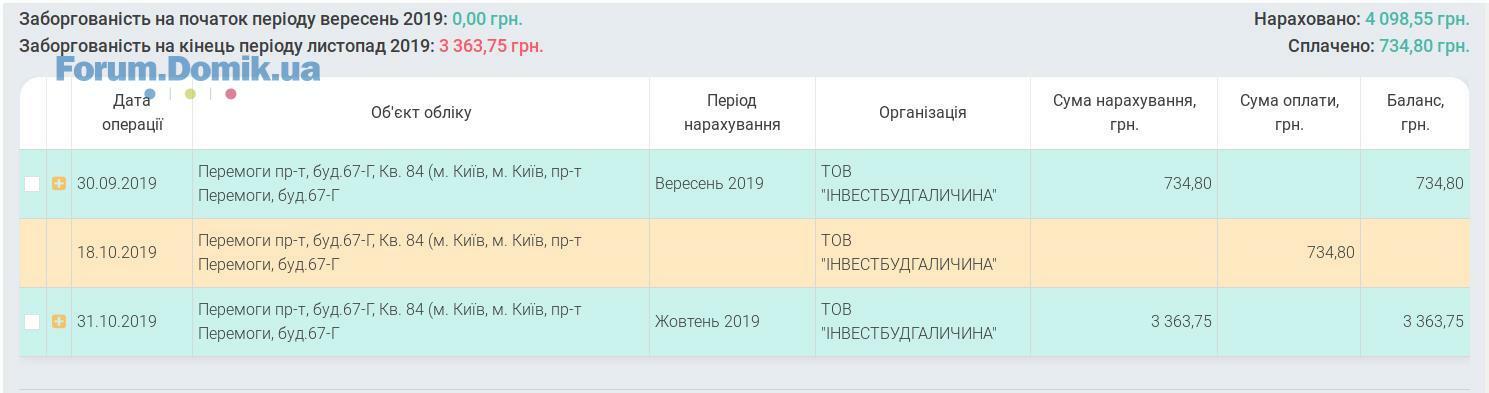
Task: Click the blue dot under the watermark
Action: click(150, 94)
